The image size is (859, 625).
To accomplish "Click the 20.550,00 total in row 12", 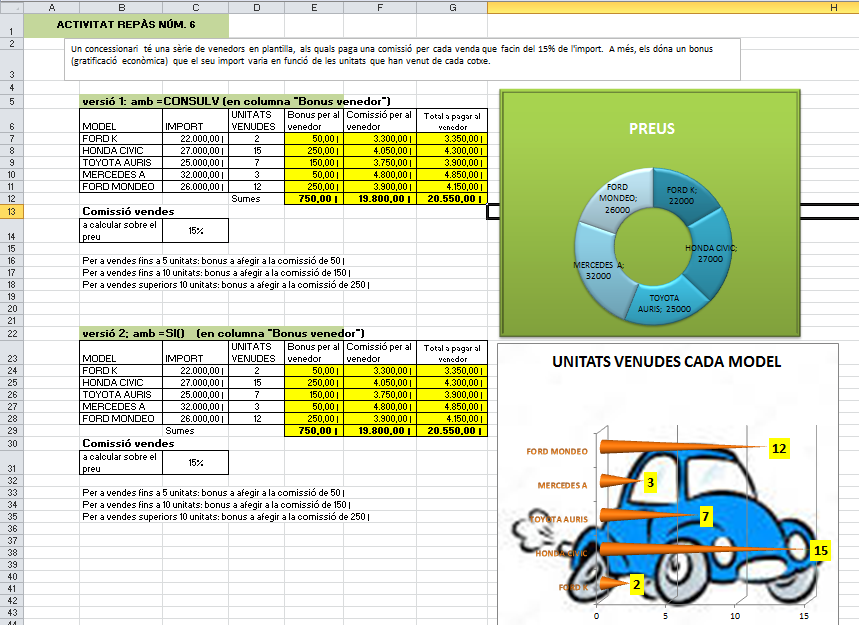I will point(452,199).
